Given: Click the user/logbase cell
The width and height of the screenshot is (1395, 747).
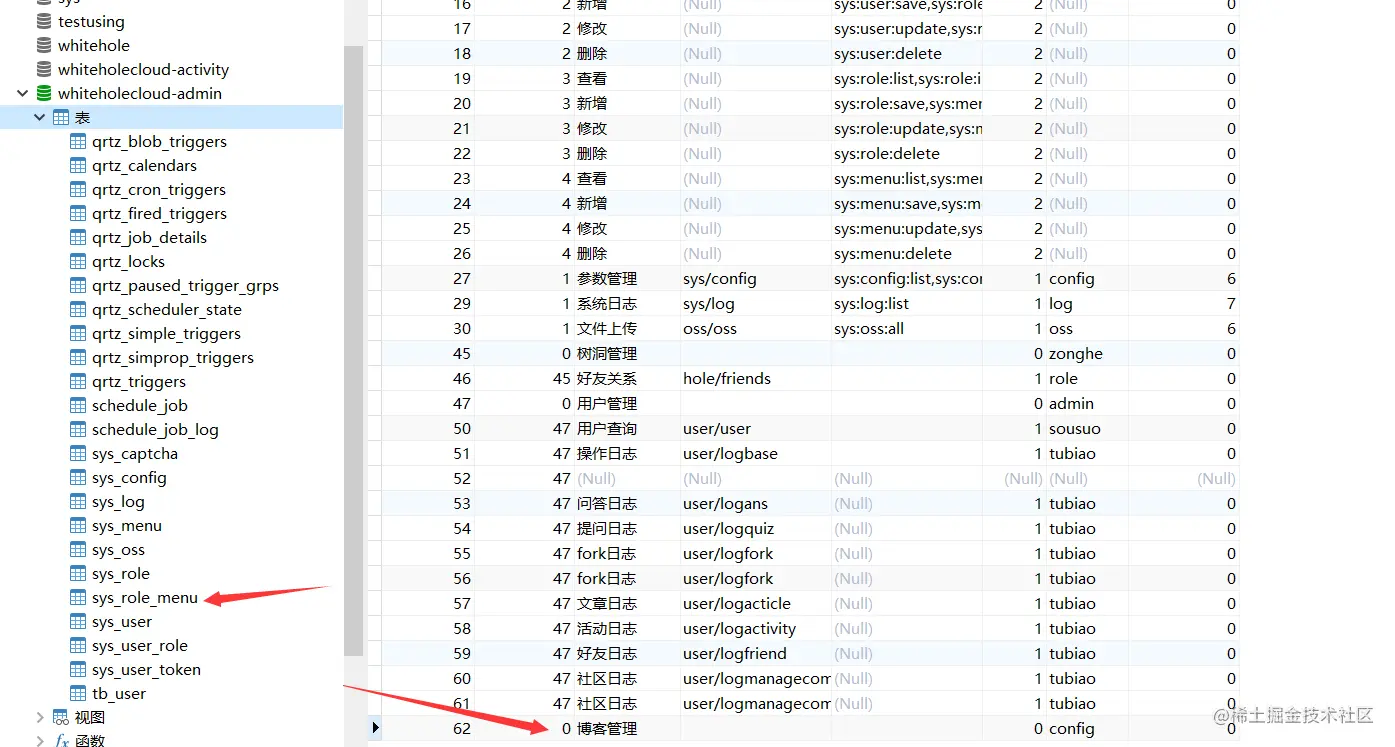Looking at the screenshot, I should [x=730, y=454].
